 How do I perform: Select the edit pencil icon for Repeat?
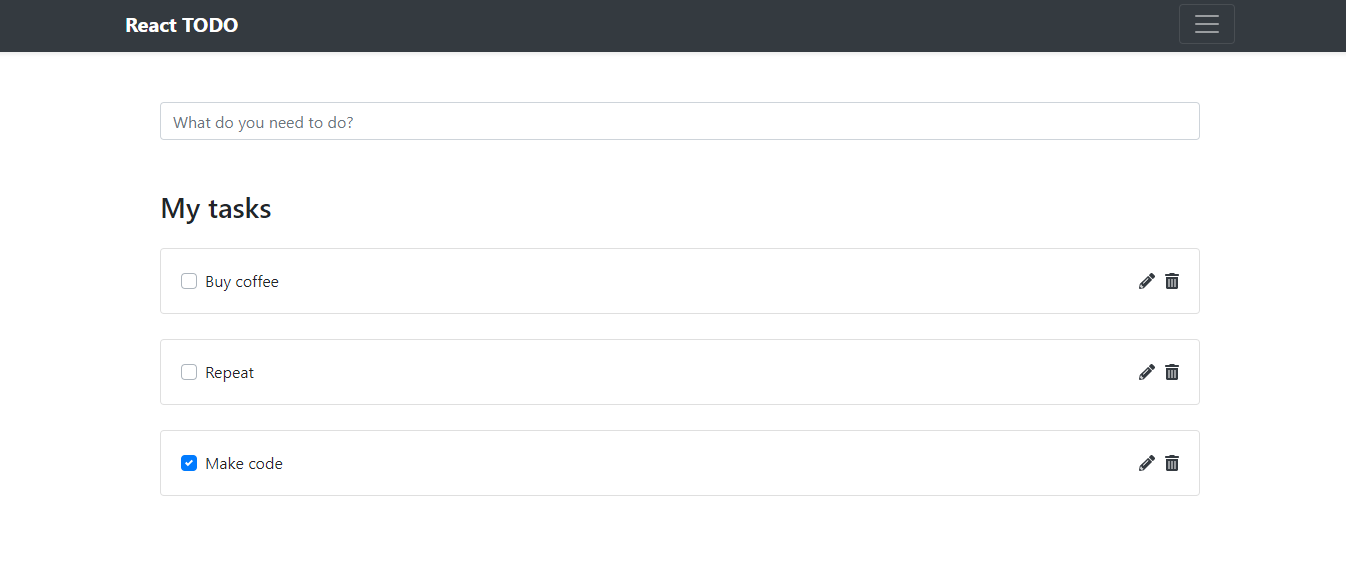pos(1146,372)
